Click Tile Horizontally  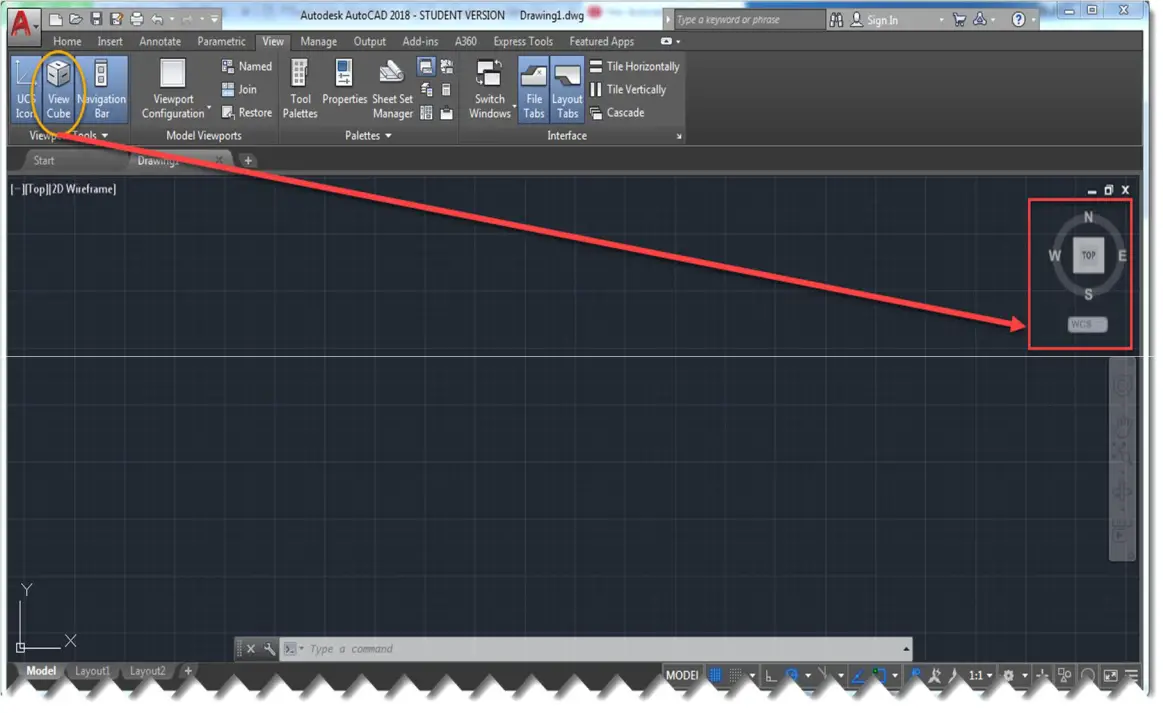[634, 67]
